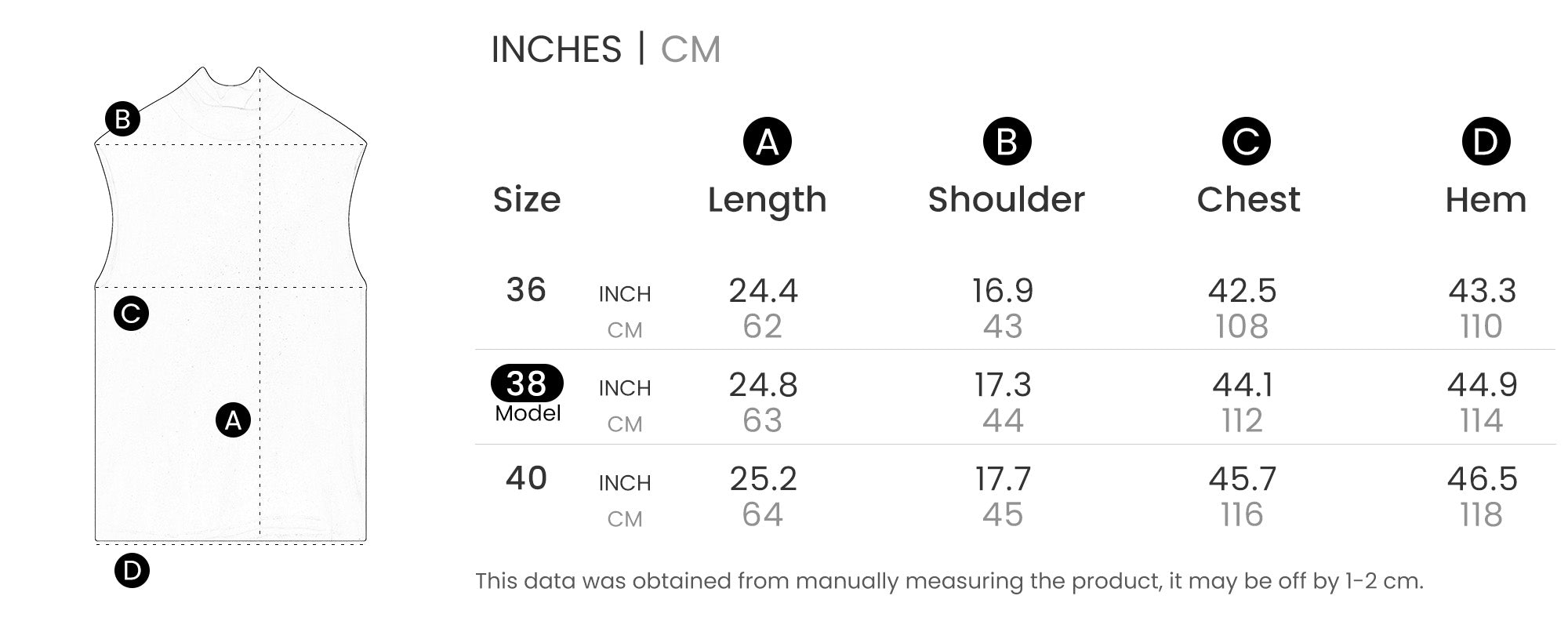Click the Shoulder column heading

tap(1007, 199)
